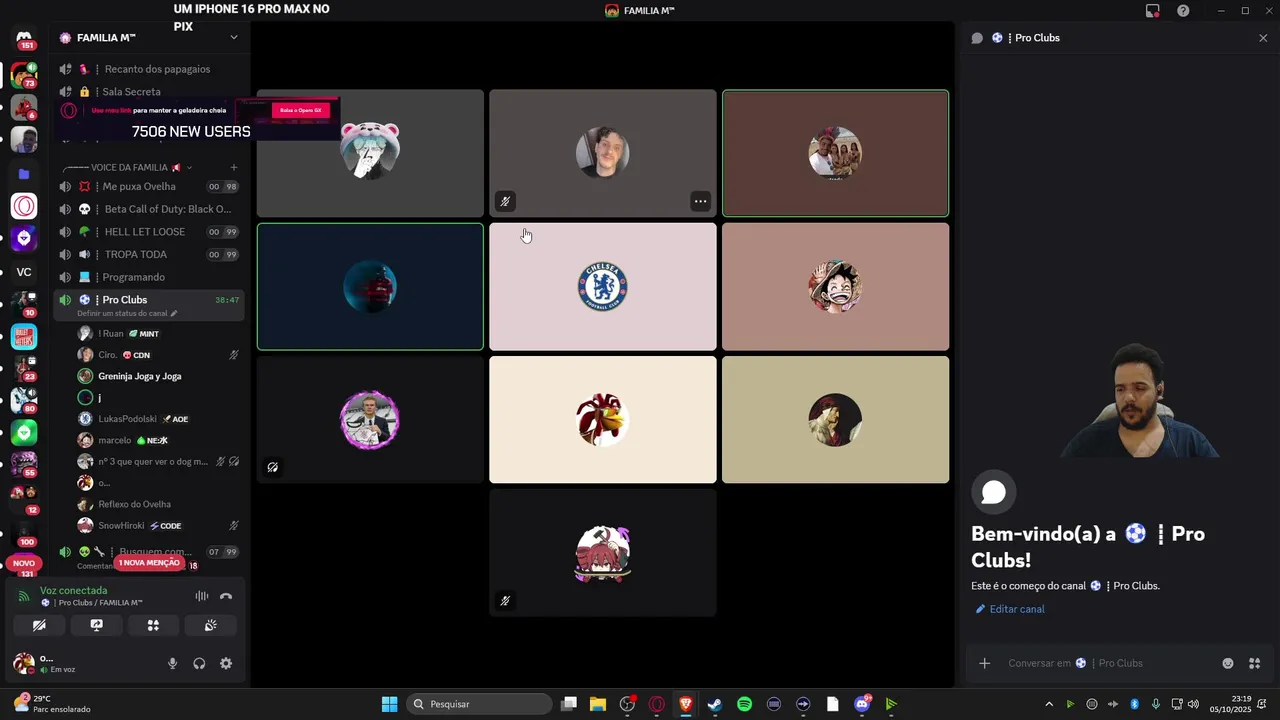The height and width of the screenshot is (720, 1280).
Task: Disconnect from the voice call
Action: [x=226, y=596]
